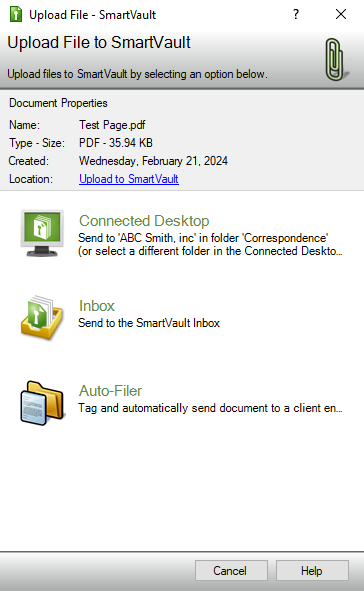Click the Inbox tray icon
364x591 pixels.
42,318
